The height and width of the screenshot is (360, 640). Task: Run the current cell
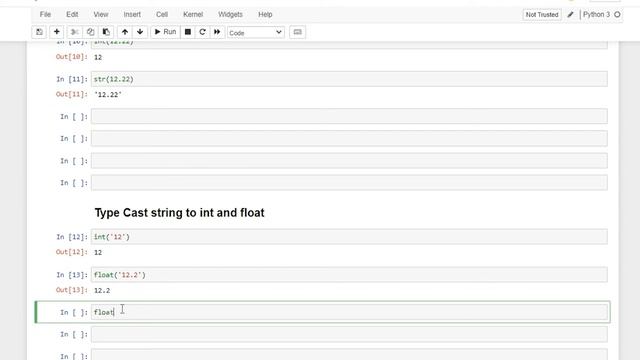165,32
